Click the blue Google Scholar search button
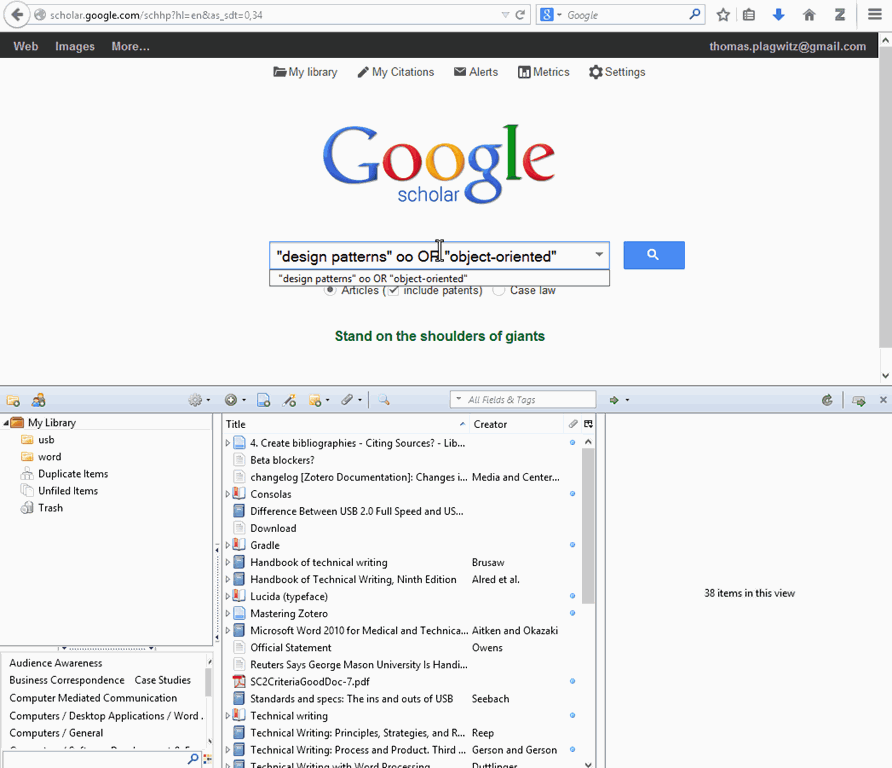This screenshot has width=892, height=768. coord(653,255)
